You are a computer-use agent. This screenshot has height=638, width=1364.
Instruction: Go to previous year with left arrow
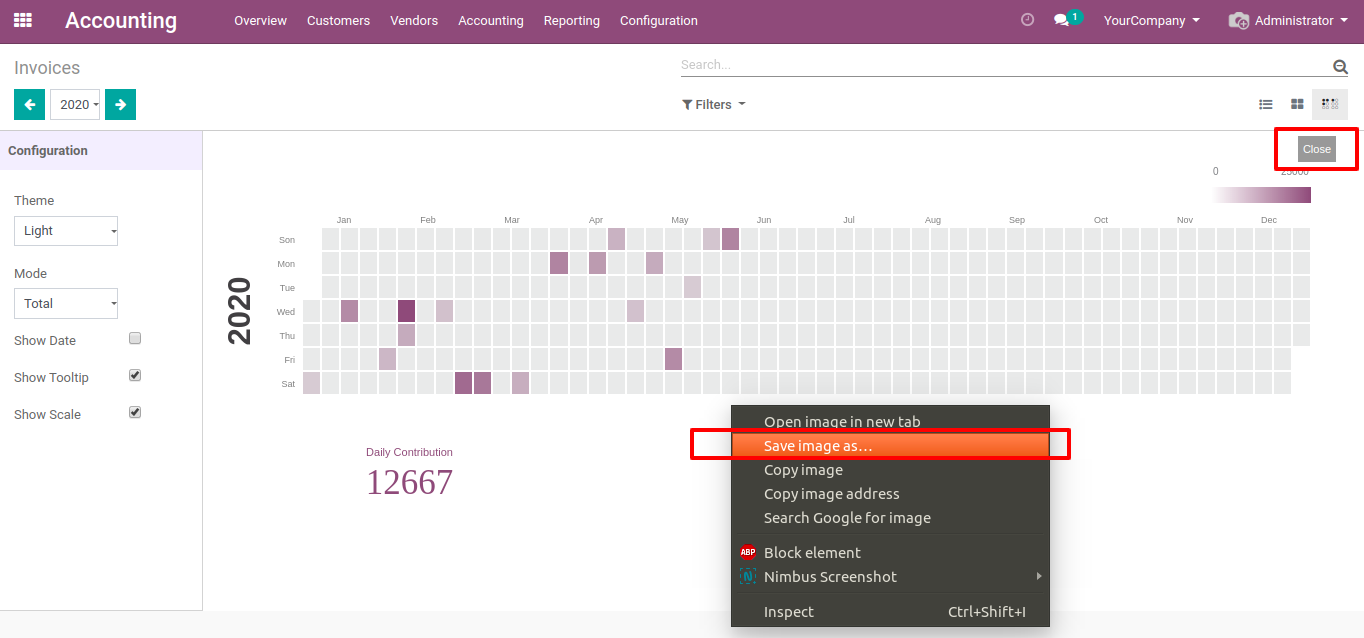click(29, 104)
